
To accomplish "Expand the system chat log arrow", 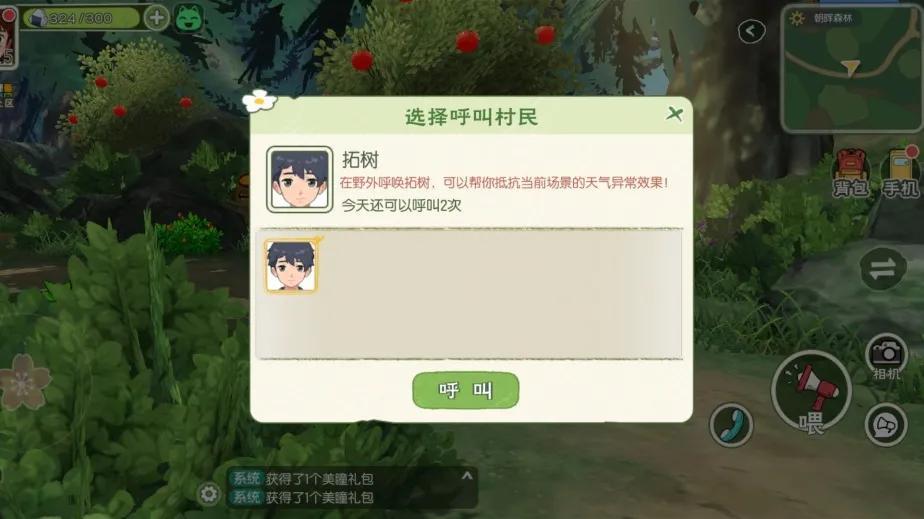I will point(467,475).
